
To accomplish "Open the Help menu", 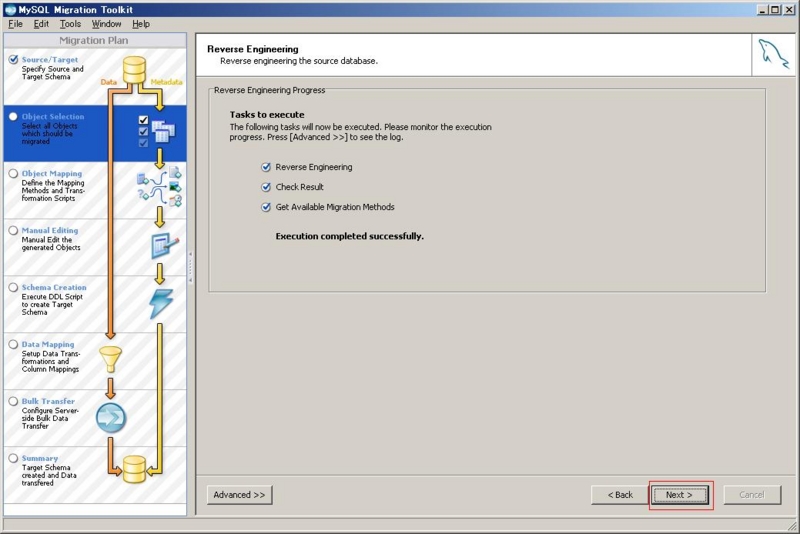I will tap(141, 24).
